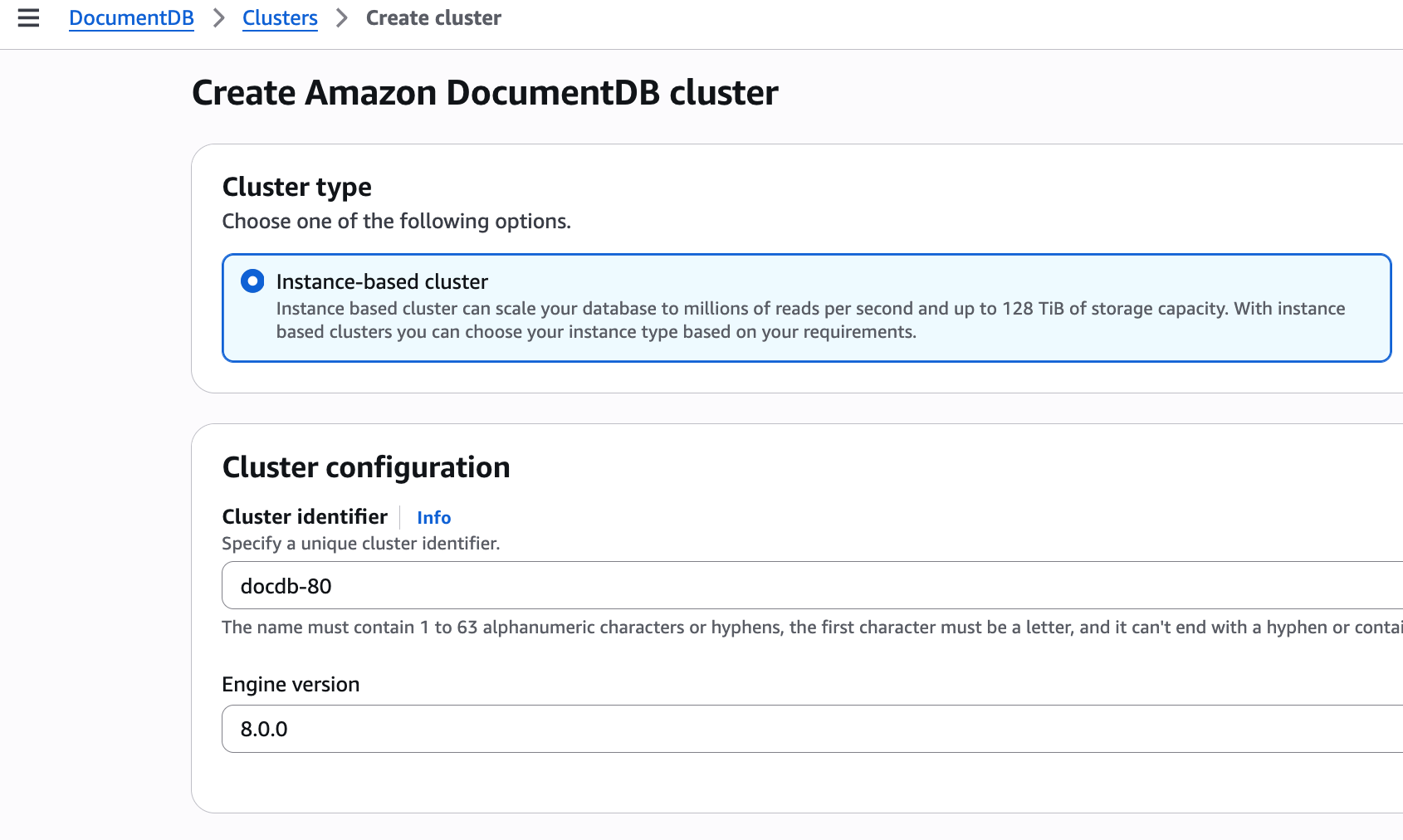Image resolution: width=1403 pixels, height=840 pixels.
Task: Click the Cluster configuration section heading
Action: pyautogui.click(x=366, y=467)
